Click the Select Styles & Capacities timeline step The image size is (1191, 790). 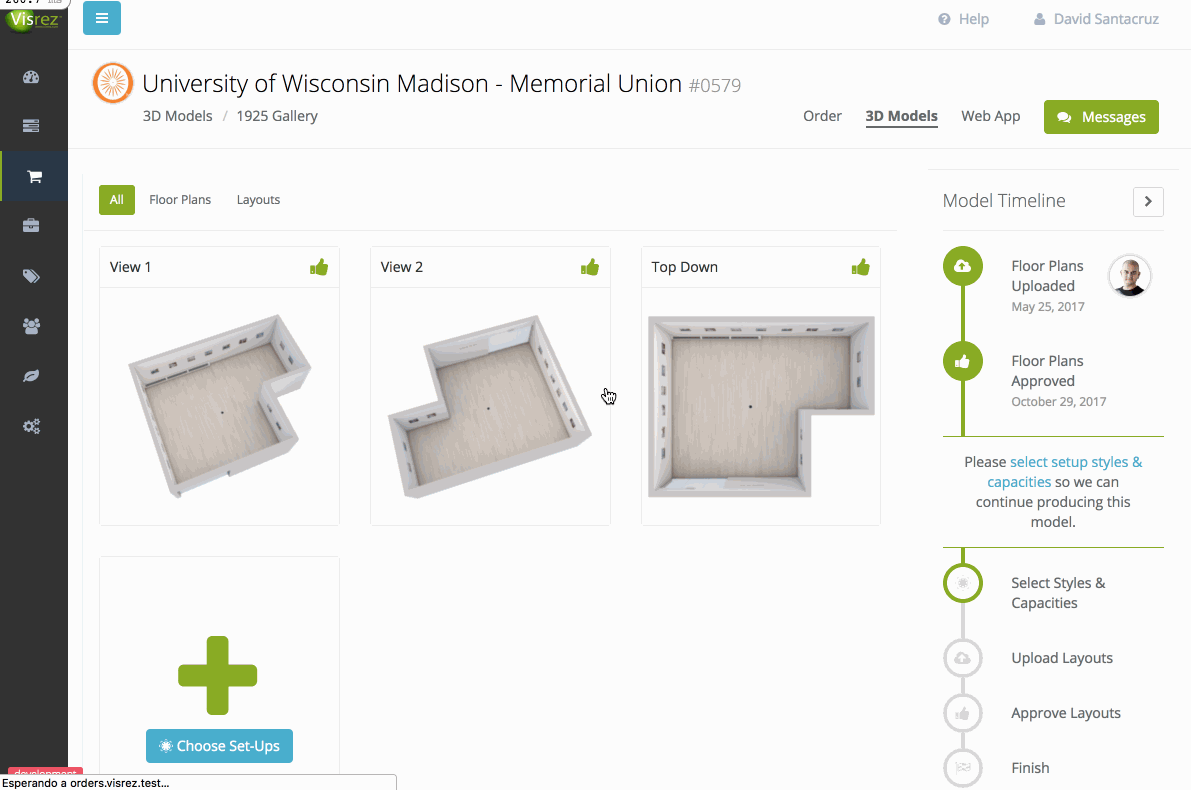[1058, 593]
